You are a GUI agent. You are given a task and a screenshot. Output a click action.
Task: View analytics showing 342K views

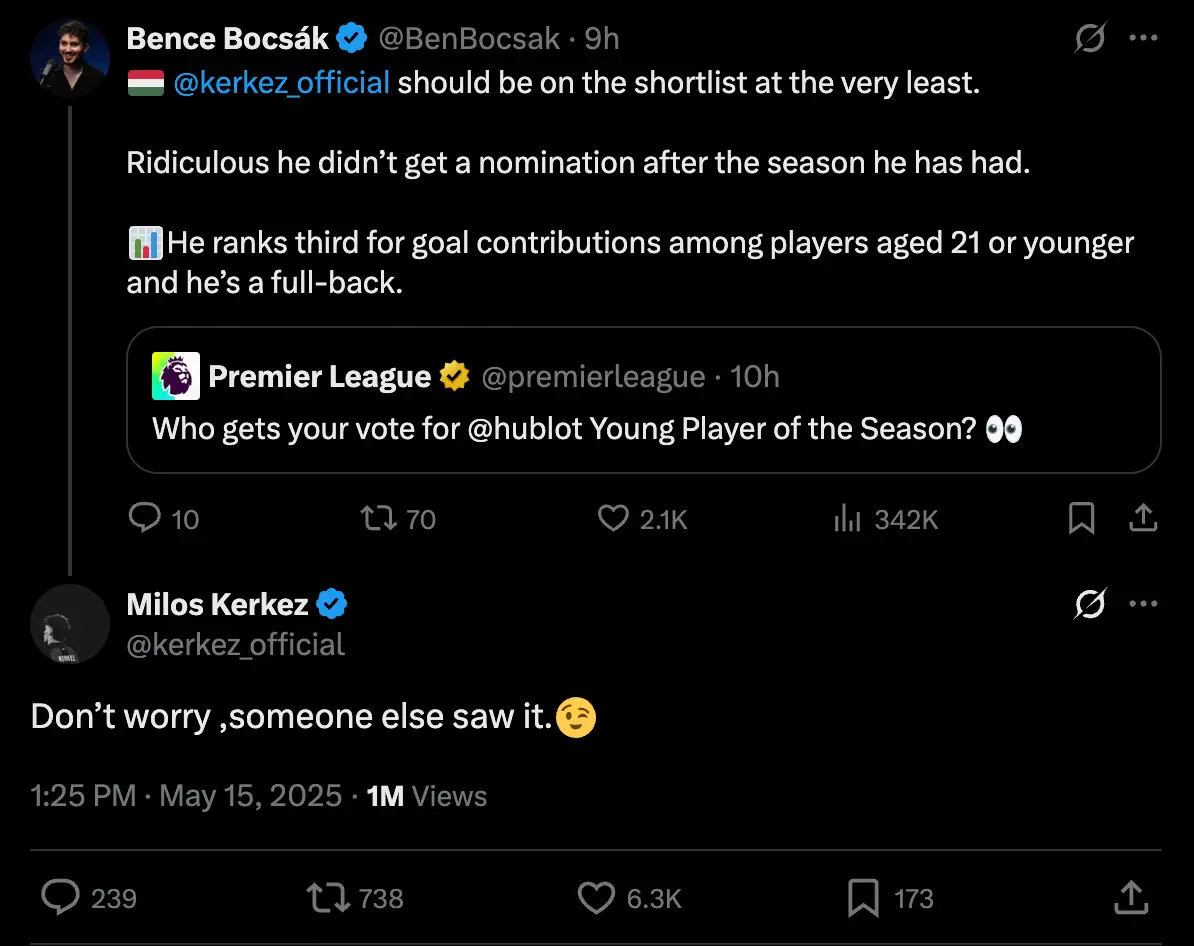(847, 518)
